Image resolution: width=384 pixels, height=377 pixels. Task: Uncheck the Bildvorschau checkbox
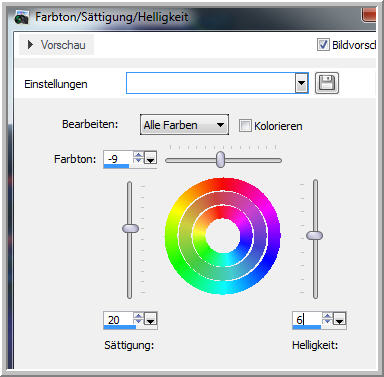coord(323,45)
